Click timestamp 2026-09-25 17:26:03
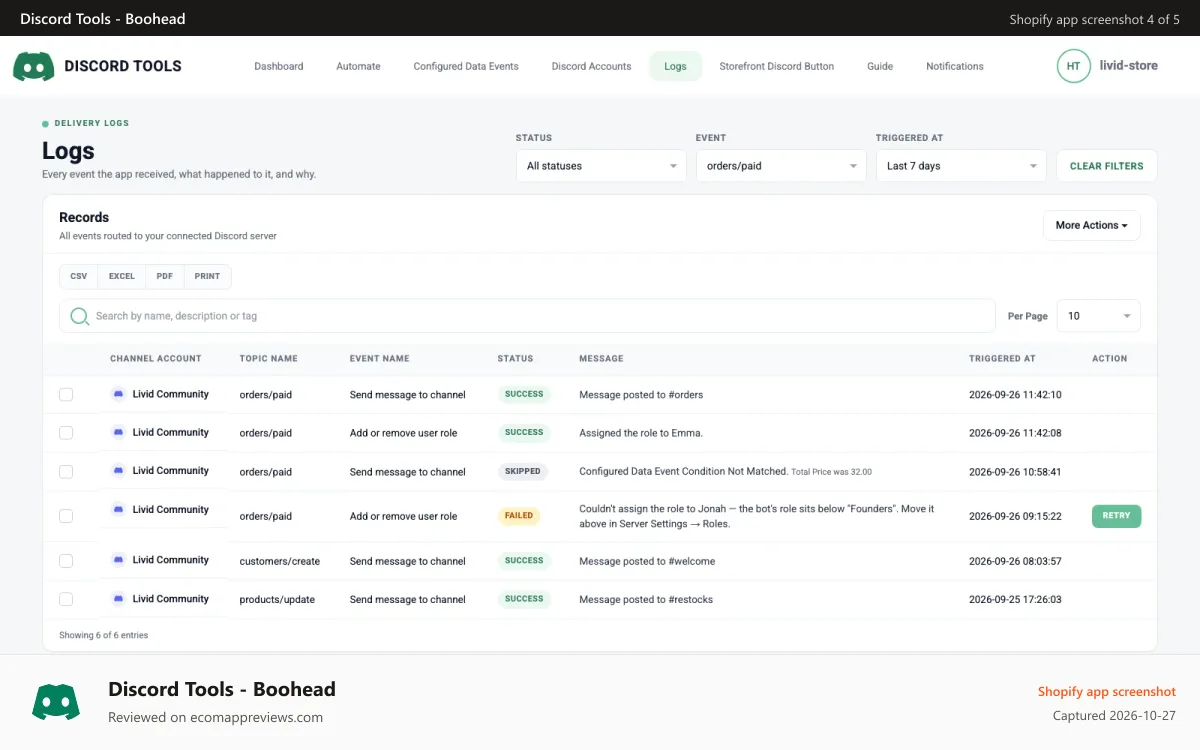 tap(1015, 599)
